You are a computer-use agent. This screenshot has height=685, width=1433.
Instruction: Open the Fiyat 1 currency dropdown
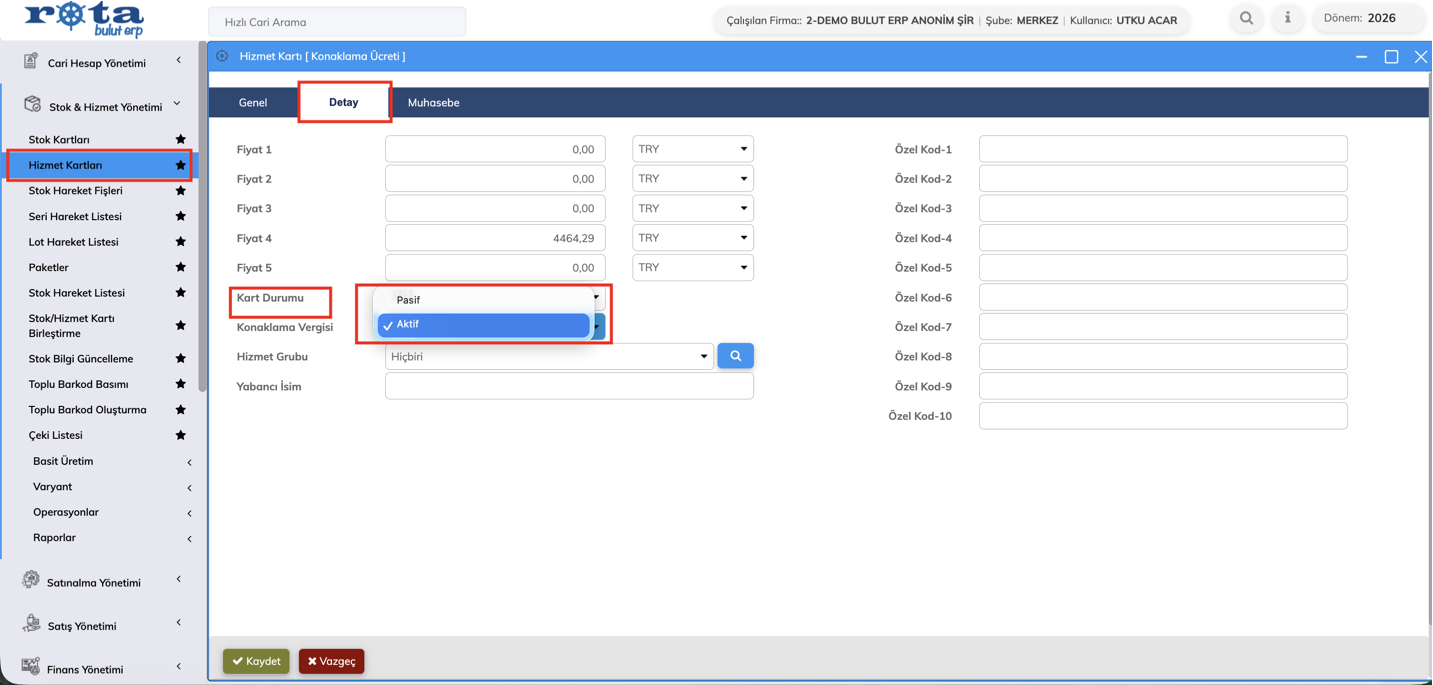(x=692, y=149)
